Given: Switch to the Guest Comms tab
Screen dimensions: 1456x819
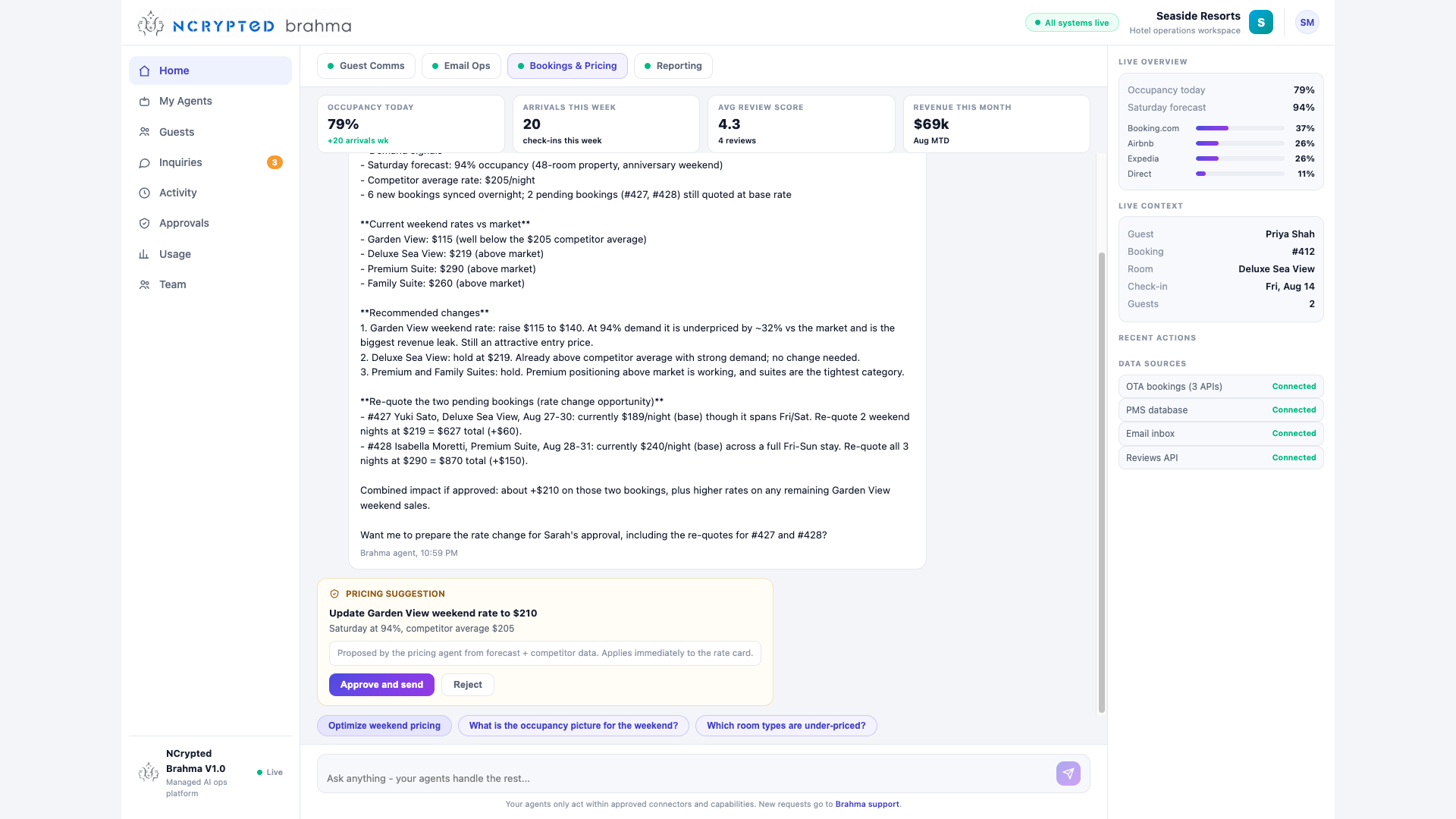Looking at the screenshot, I should (x=366, y=66).
